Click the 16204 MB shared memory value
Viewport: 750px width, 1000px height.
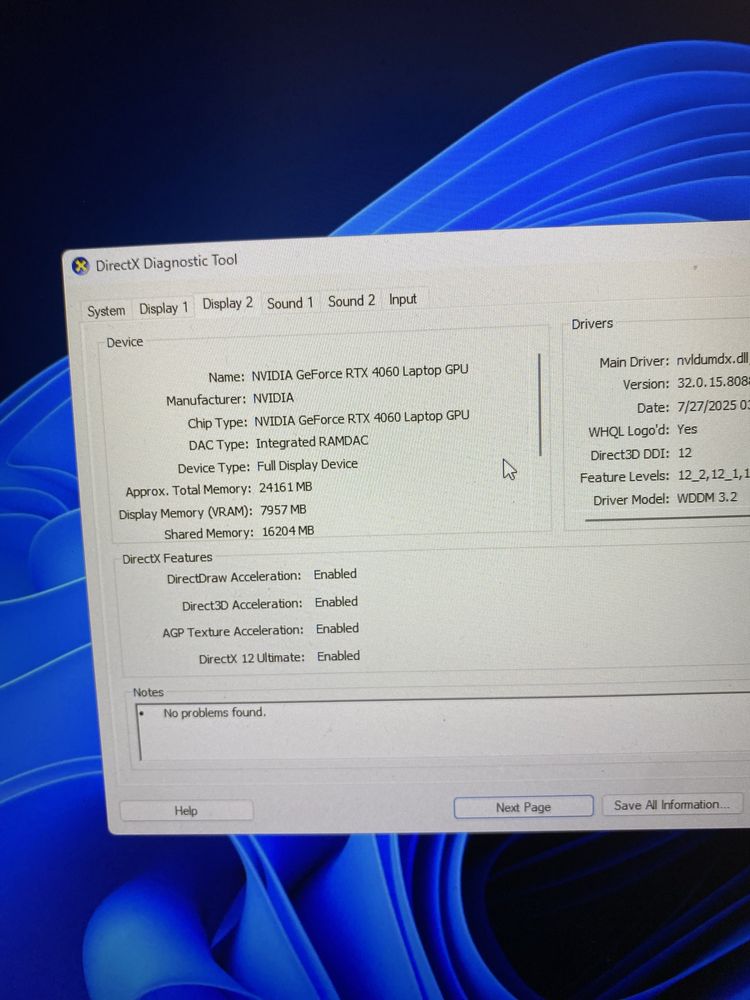(288, 531)
